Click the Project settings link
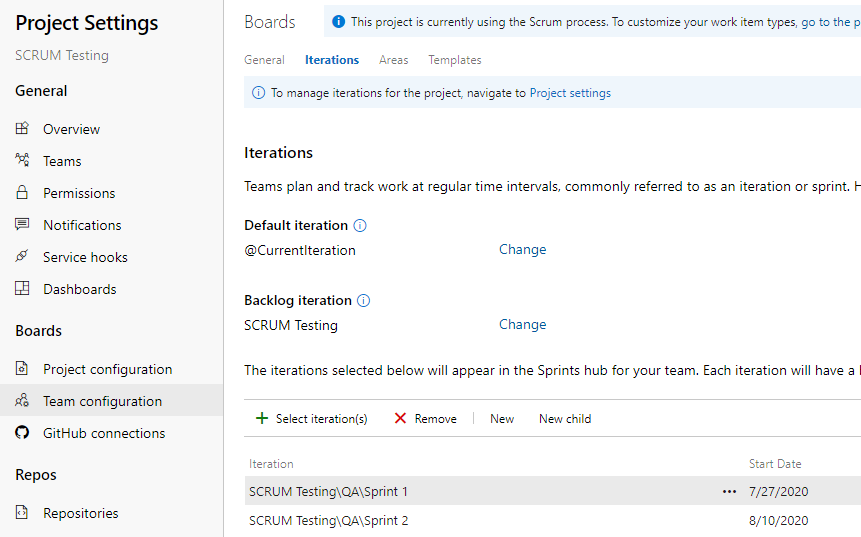861x537 pixels. click(x=570, y=93)
